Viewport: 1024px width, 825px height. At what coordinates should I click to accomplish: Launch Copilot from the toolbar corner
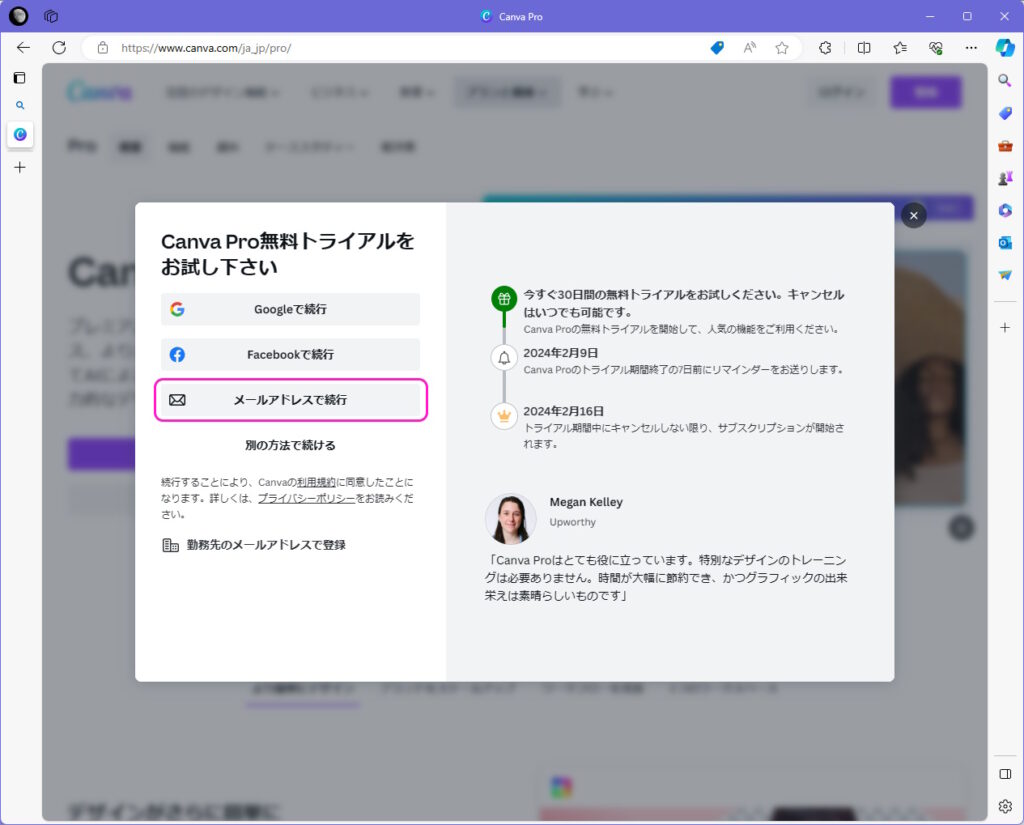1005,48
